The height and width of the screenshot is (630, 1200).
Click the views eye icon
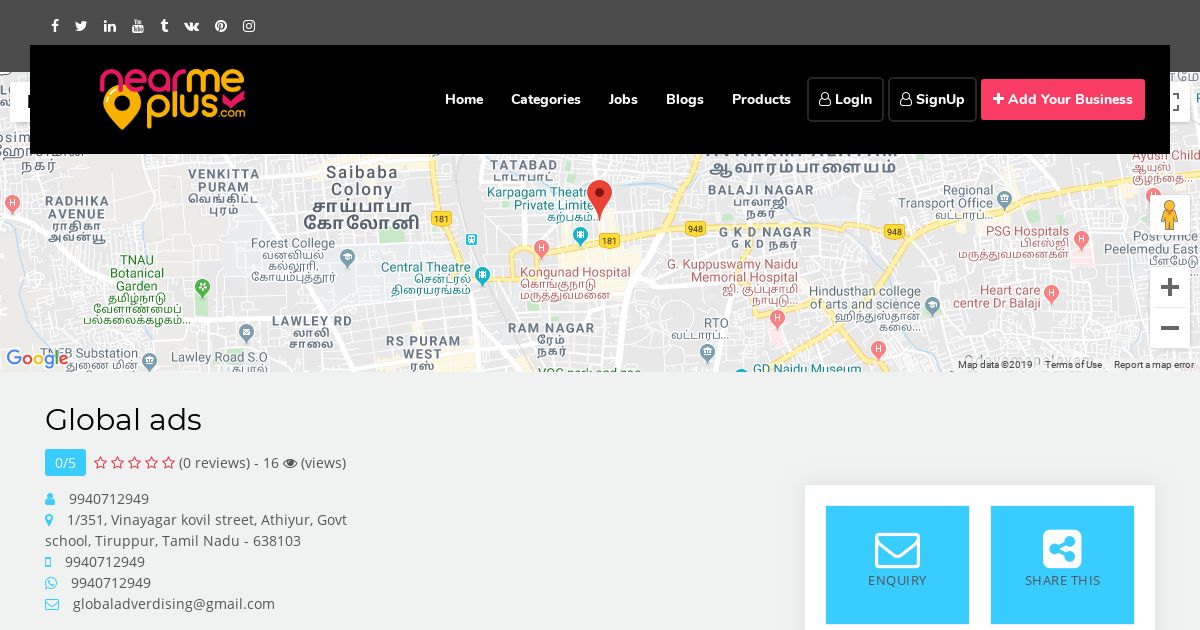tap(290, 463)
